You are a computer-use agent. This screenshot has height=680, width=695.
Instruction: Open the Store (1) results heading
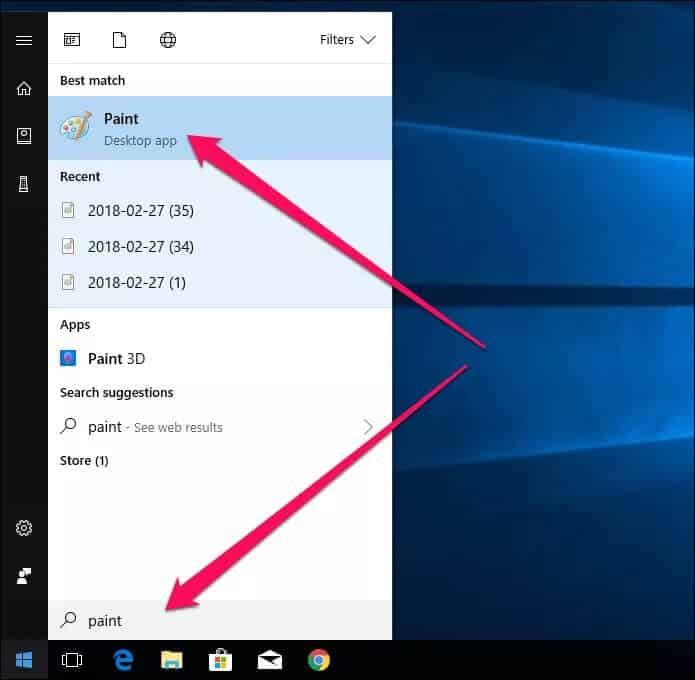(x=84, y=461)
